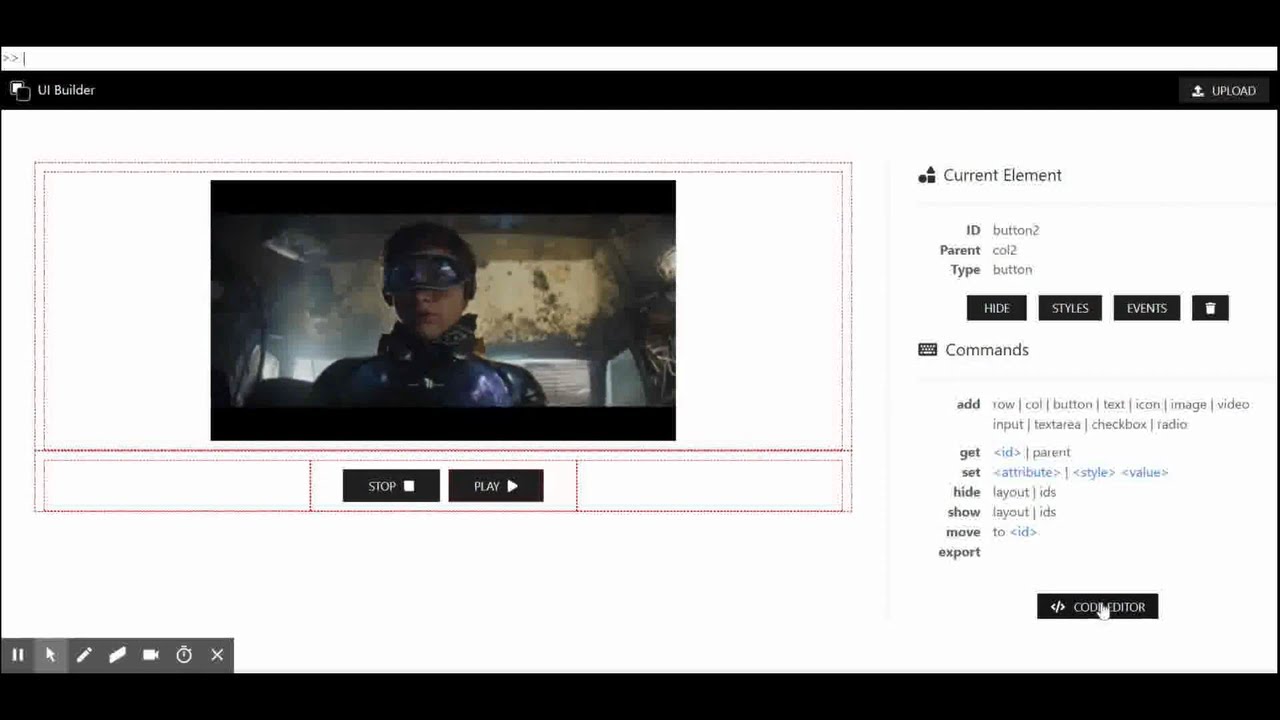Screen dimensions: 1280x720
Task: Click <value> in the set command
Action: (1145, 472)
